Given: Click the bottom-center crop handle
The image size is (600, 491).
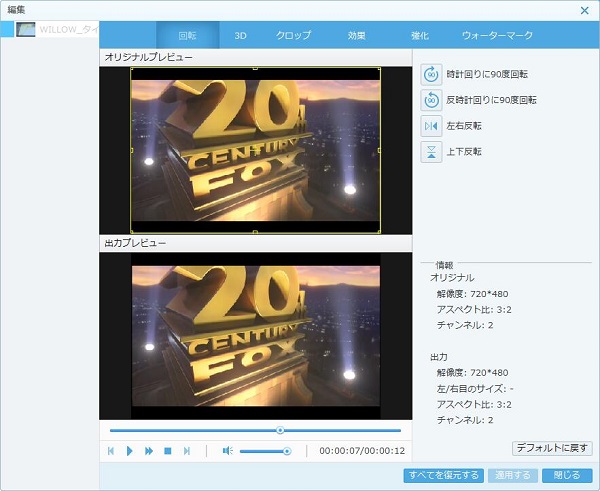Looking at the screenshot, I should (255, 232).
